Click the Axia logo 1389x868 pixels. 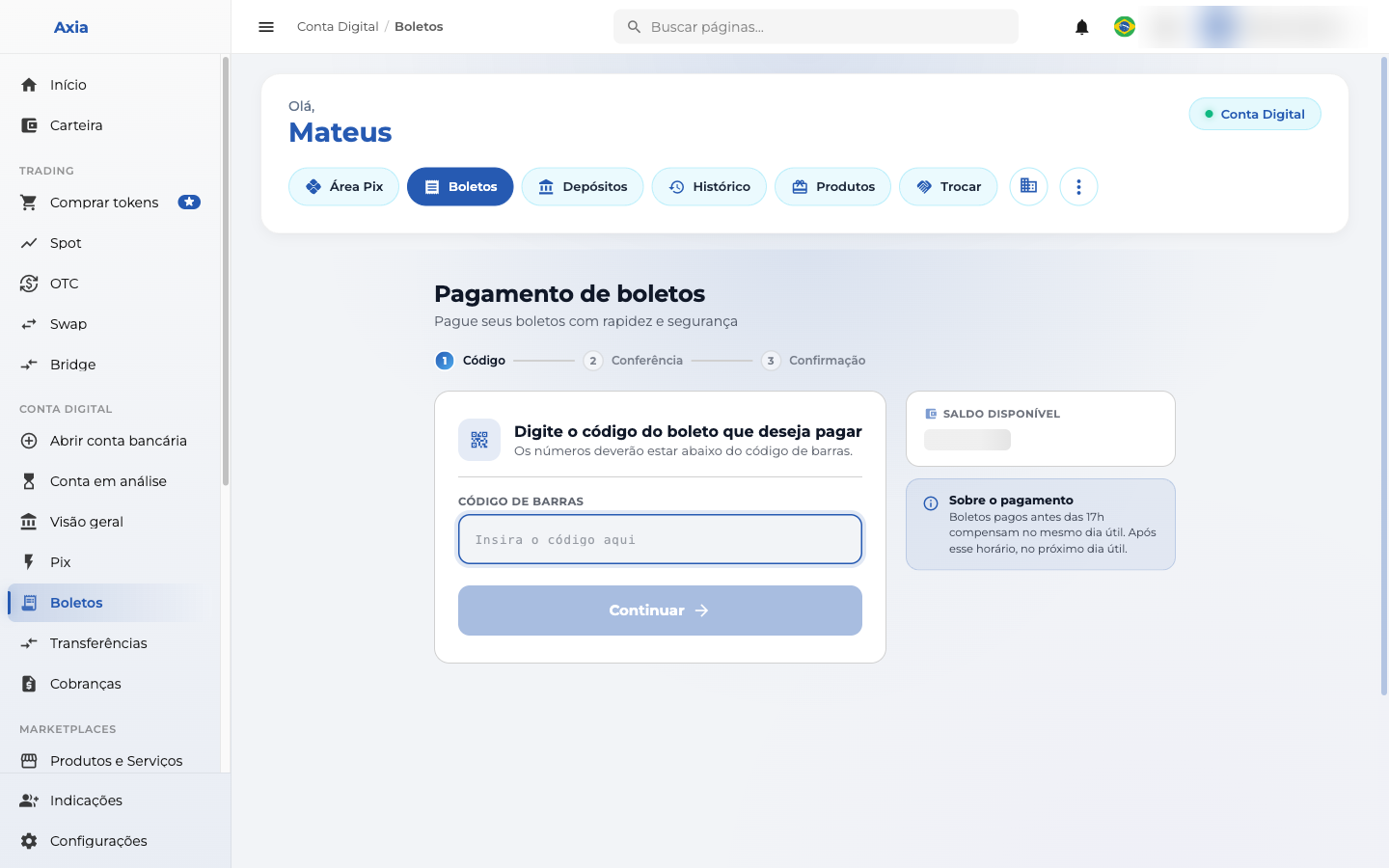(x=70, y=27)
